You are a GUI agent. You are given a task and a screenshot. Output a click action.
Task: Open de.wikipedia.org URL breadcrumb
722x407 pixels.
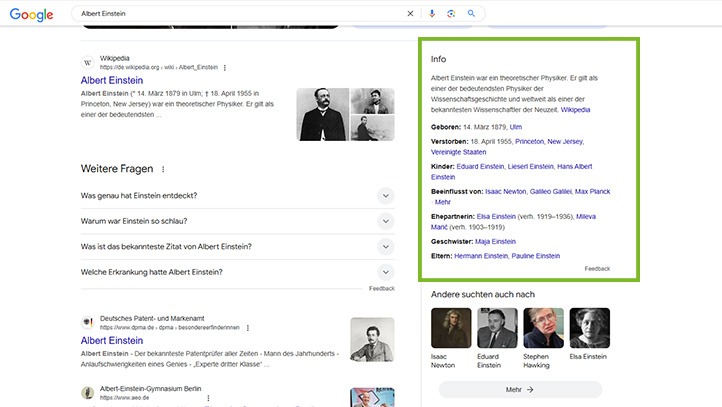159,67
